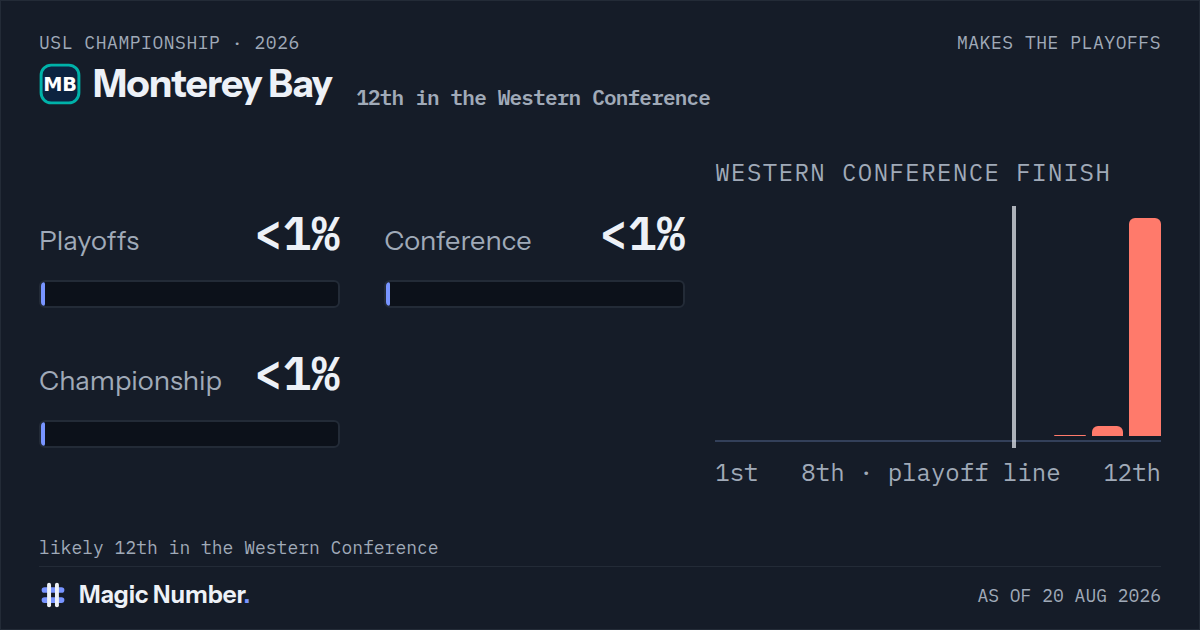This screenshot has width=1200, height=630.
Task: Click the Playoffs <1% value
Action: coord(298,236)
